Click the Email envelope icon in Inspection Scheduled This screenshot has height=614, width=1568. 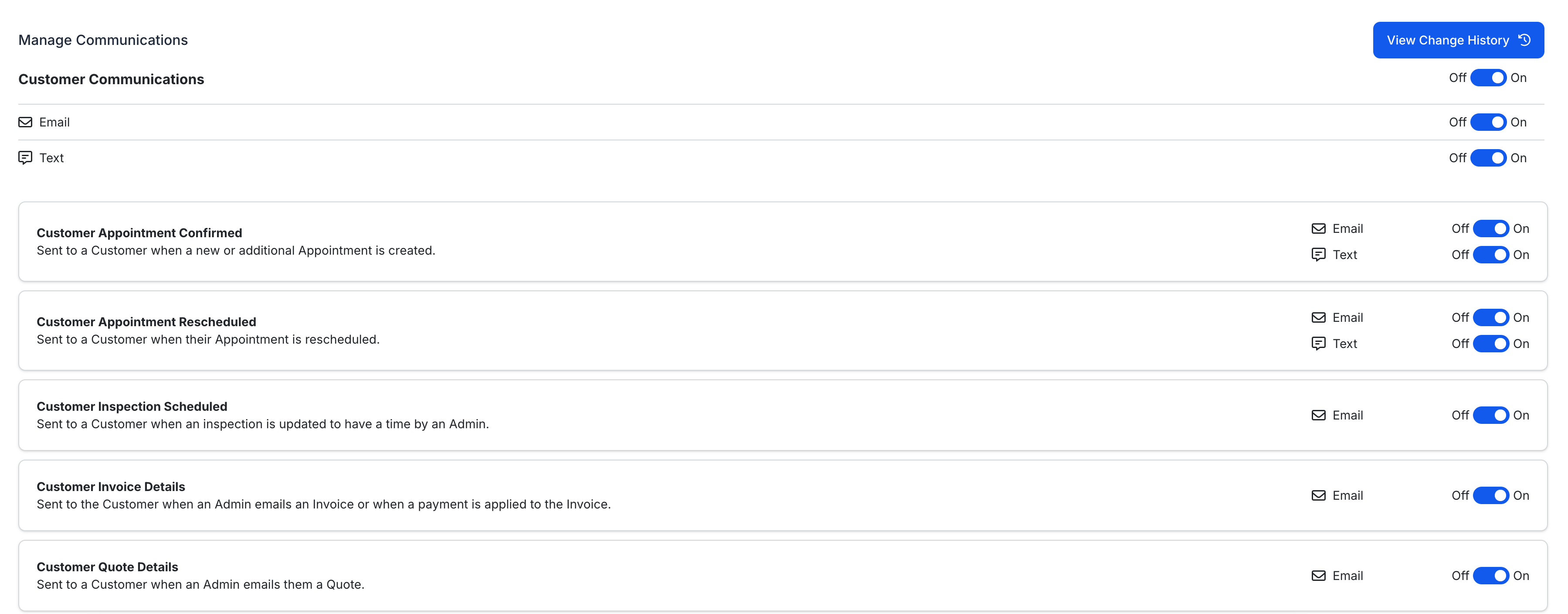tap(1318, 416)
